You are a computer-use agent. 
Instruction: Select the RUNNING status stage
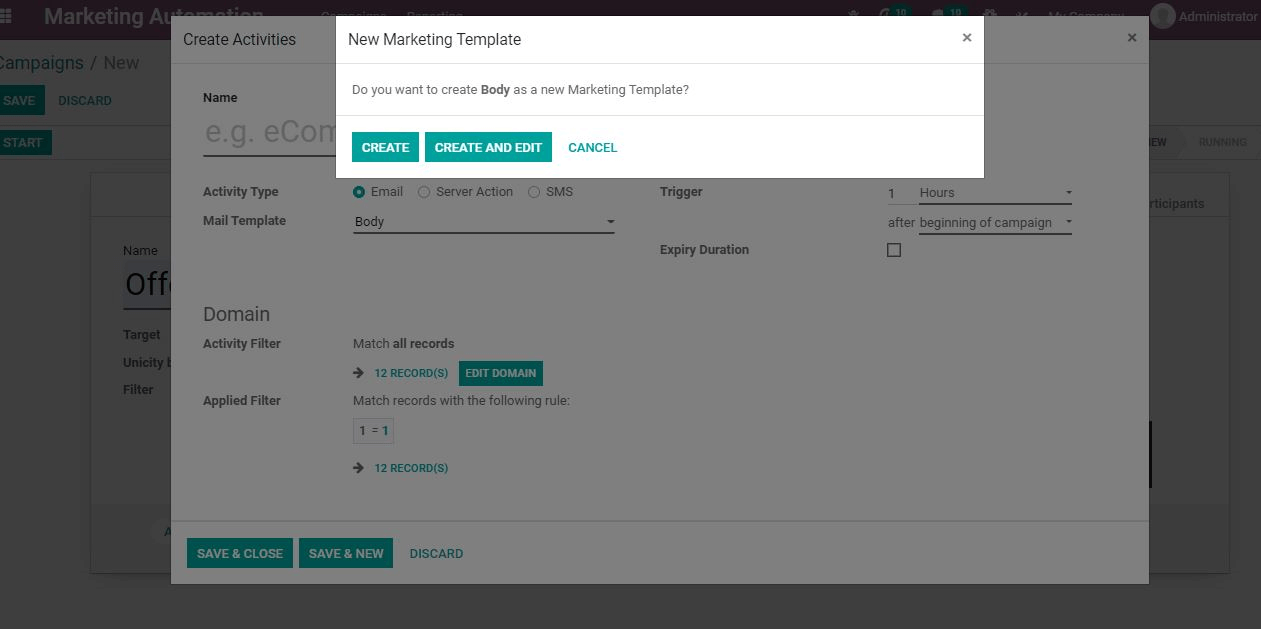pyautogui.click(x=1222, y=142)
